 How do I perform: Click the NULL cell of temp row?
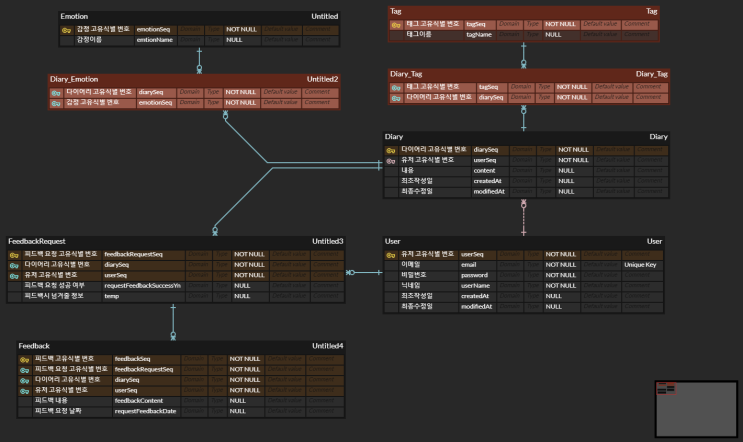point(242,296)
